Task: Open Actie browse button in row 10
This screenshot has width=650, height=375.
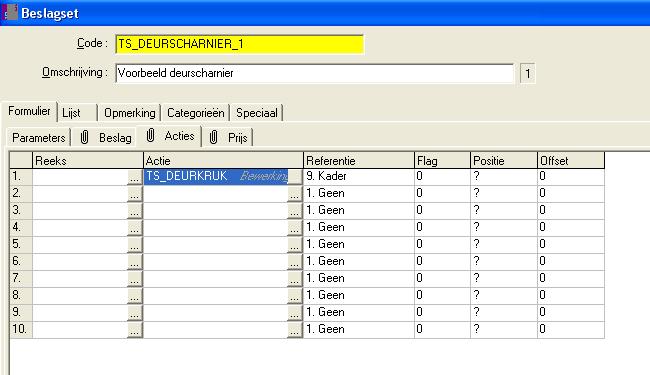Action: (295, 330)
